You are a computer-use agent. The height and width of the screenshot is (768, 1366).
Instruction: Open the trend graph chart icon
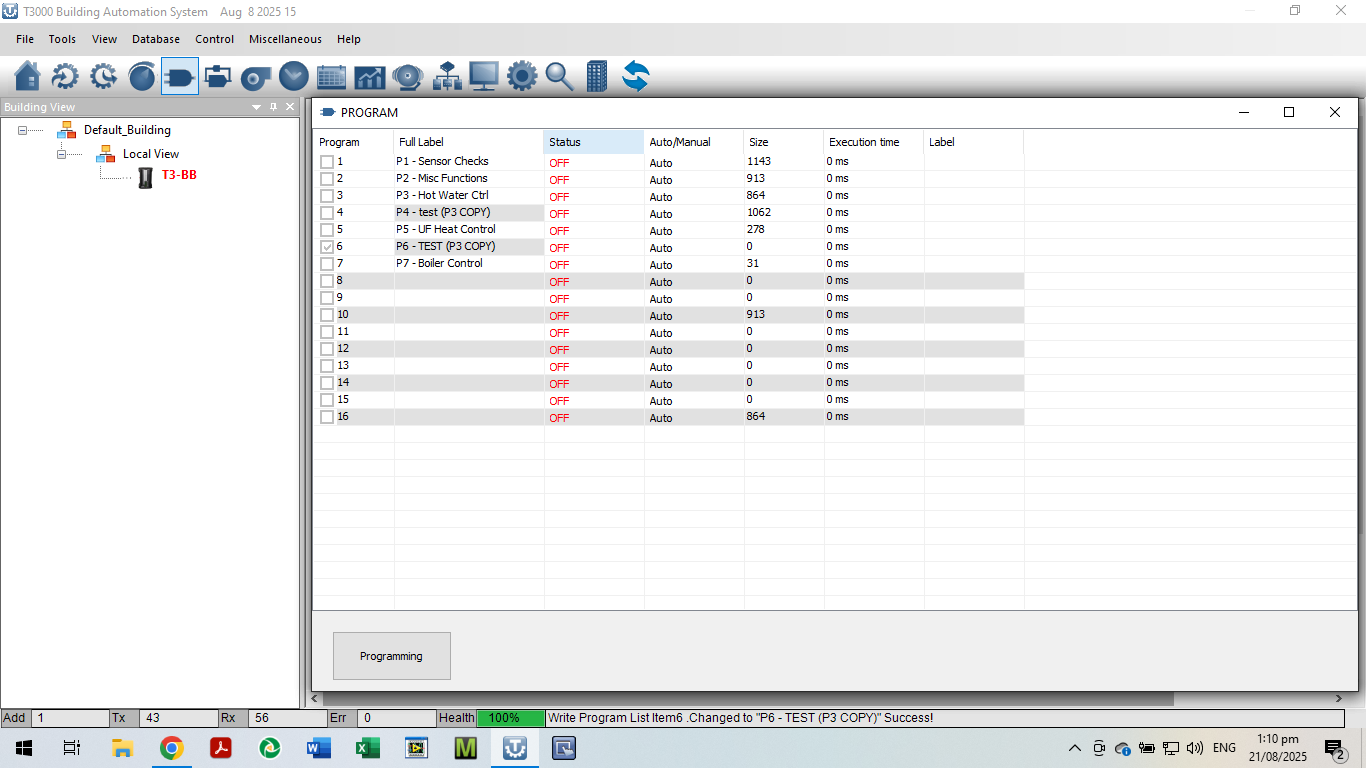tap(369, 76)
